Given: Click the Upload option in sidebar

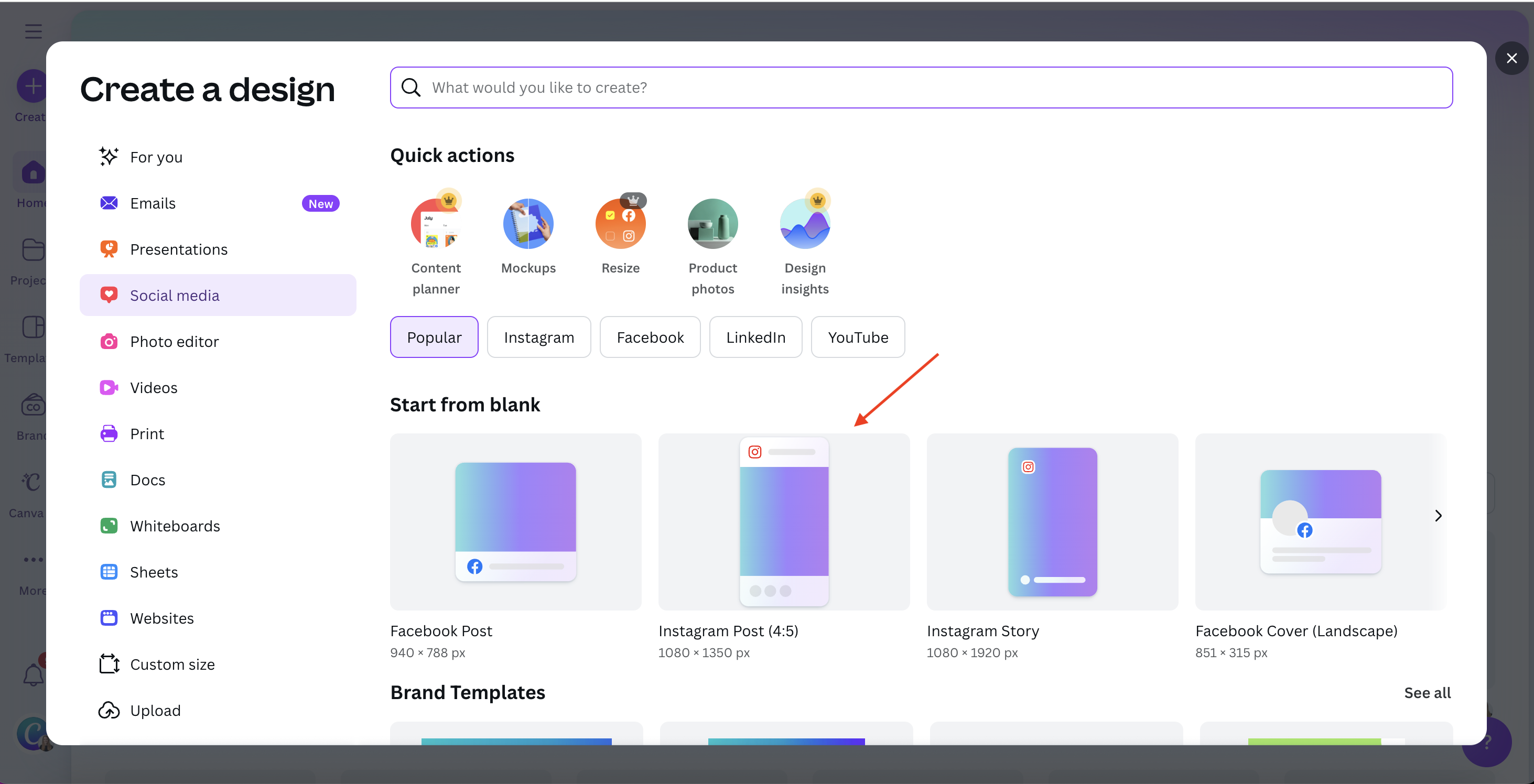Looking at the screenshot, I should 155,710.
